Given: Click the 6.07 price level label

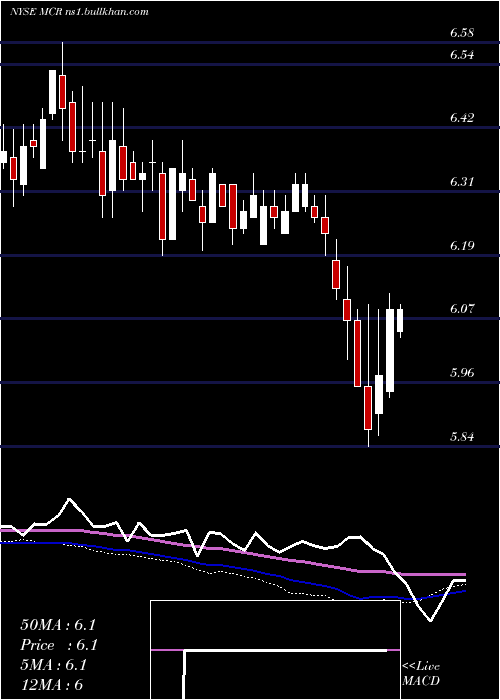Looking at the screenshot, I should (462, 308).
